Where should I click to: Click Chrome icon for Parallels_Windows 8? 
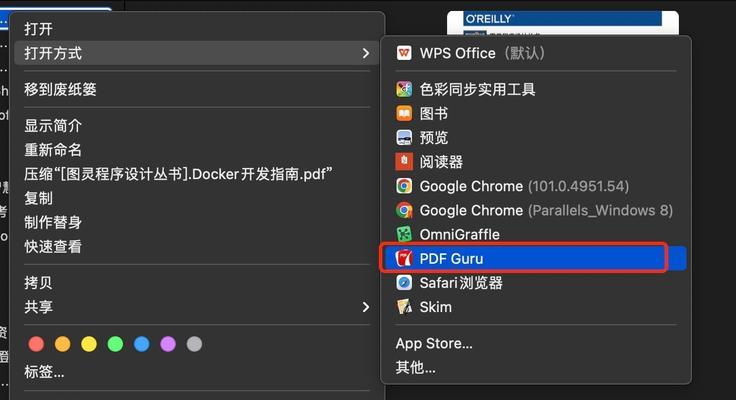tap(404, 210)
